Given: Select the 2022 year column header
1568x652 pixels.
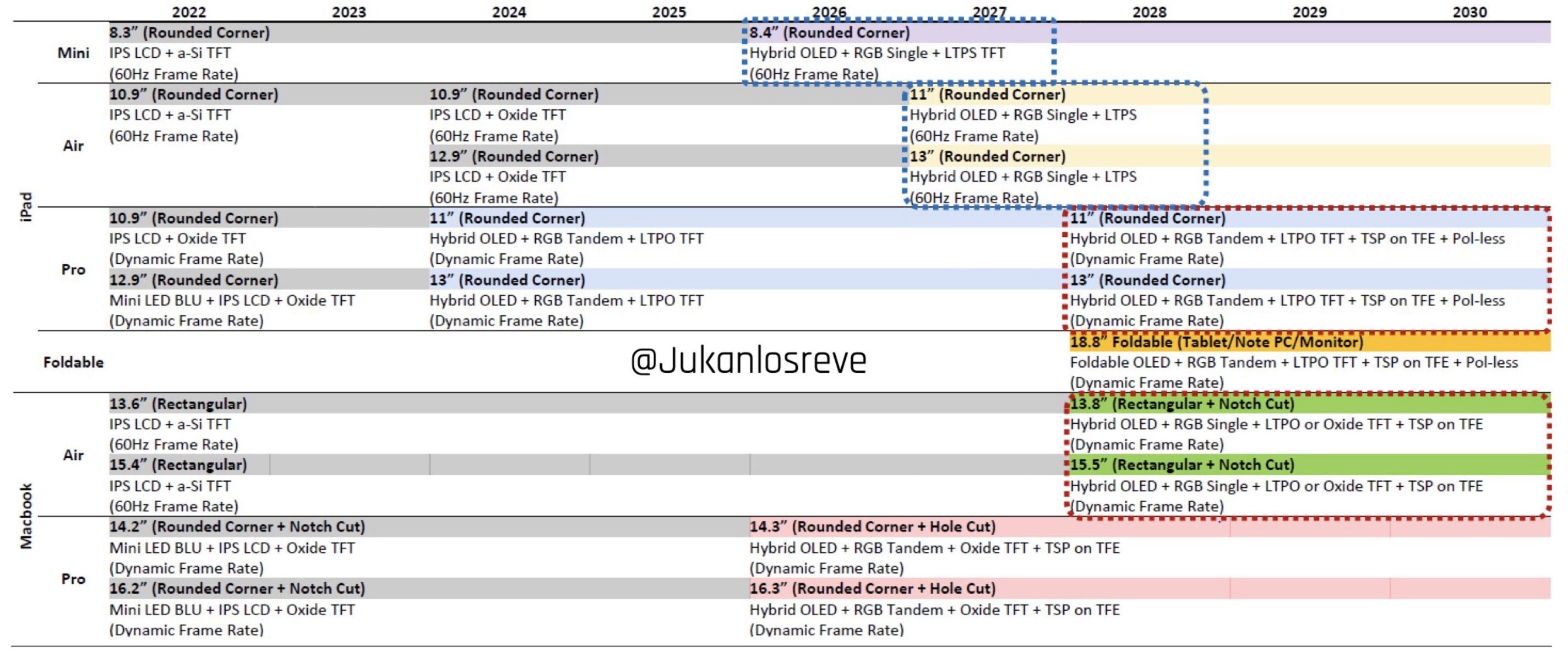Looking at the screenshot, I should tap(189, 12).
